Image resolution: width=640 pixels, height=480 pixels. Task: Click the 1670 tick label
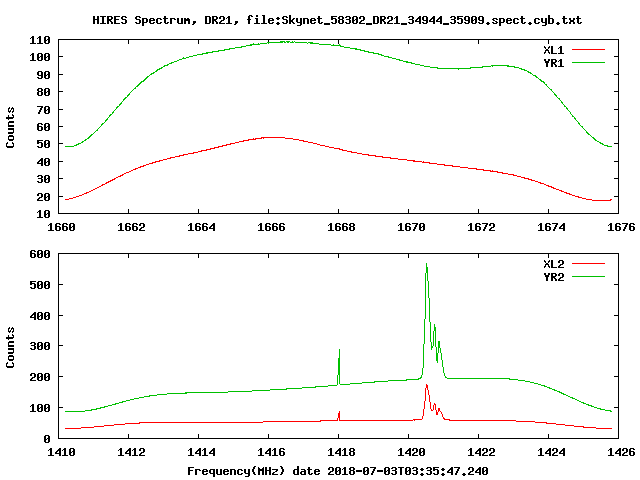click(x=411, y=227)
